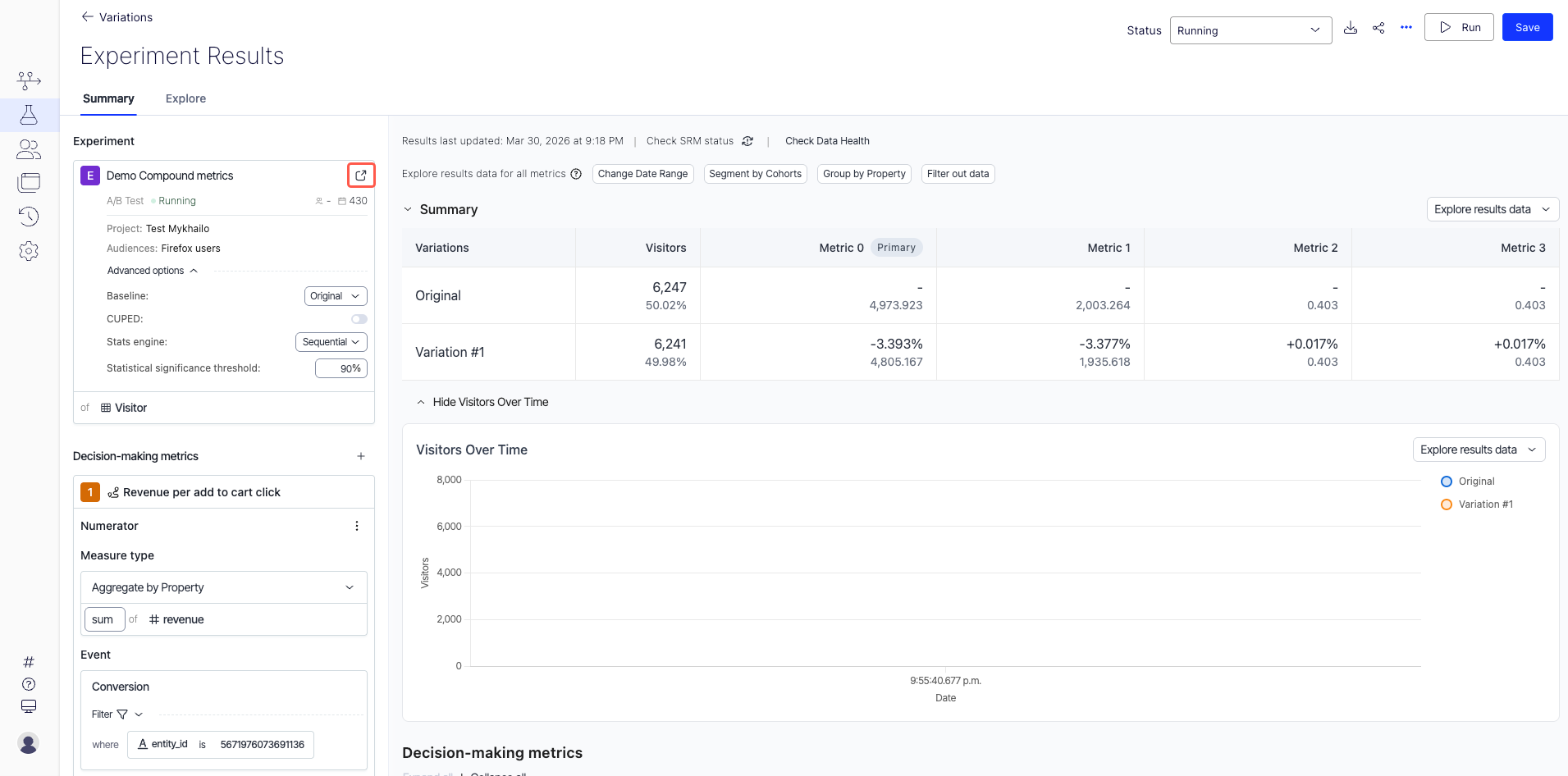Click the share icon in header

coord(1378,28)
